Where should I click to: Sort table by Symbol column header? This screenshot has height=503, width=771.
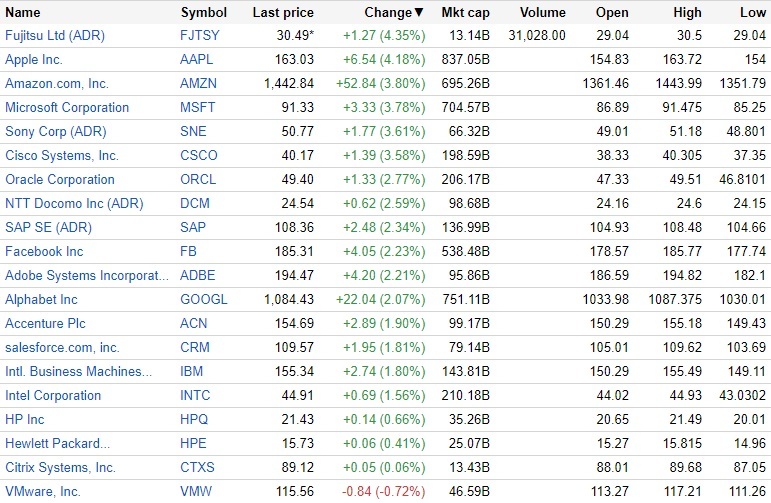203,13
